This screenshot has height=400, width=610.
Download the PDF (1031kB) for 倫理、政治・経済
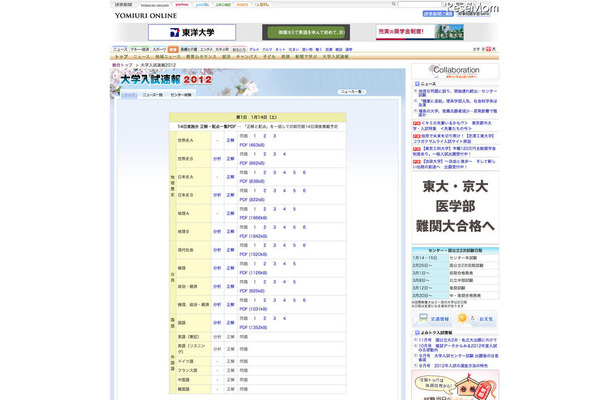tap(253, 309)
